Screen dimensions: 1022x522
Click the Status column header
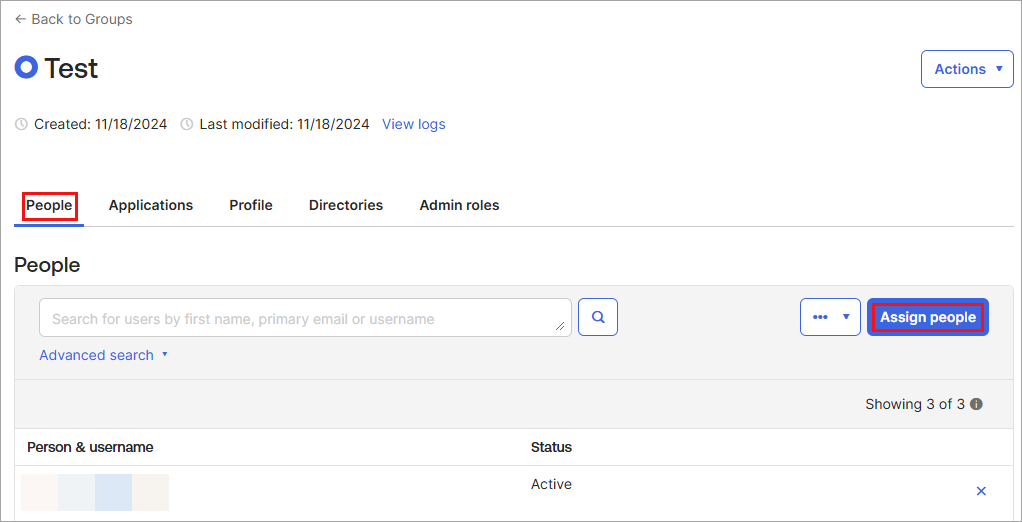[551, 447]
